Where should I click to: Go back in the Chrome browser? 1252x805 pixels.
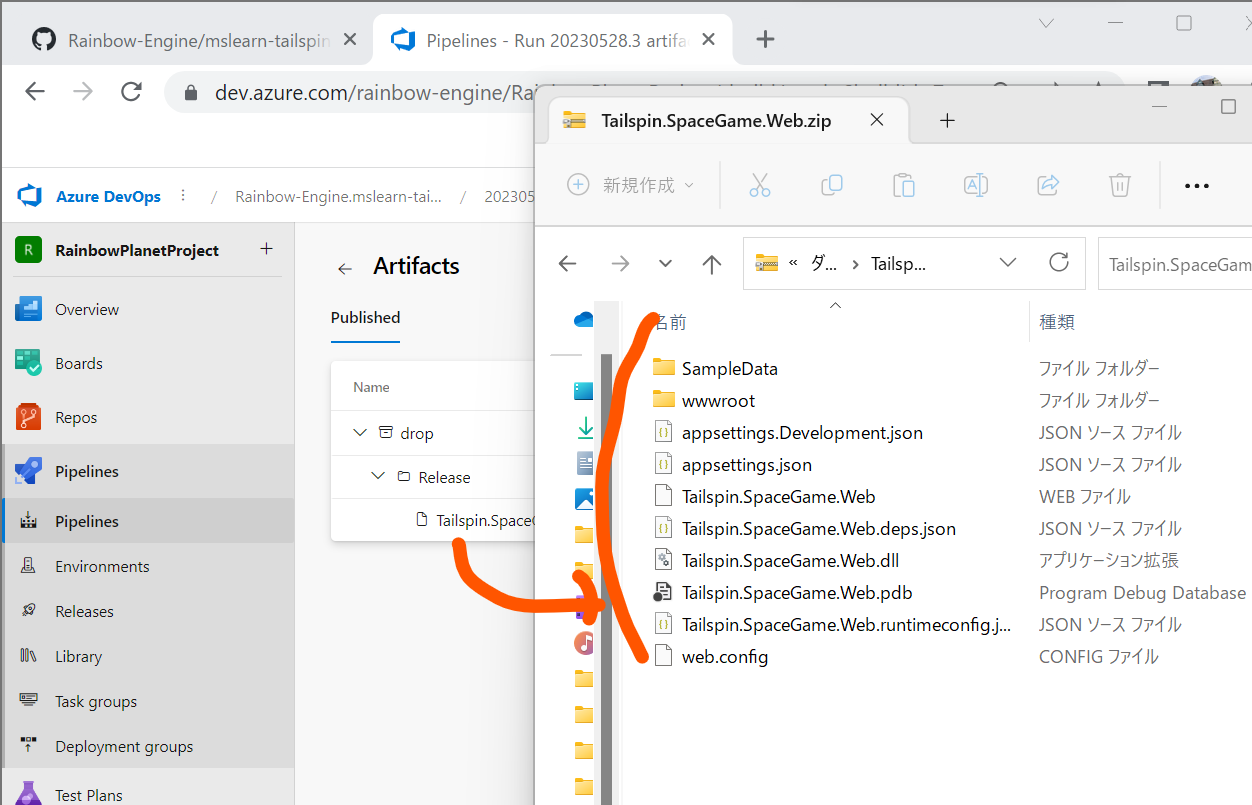(x=35, y=92)
